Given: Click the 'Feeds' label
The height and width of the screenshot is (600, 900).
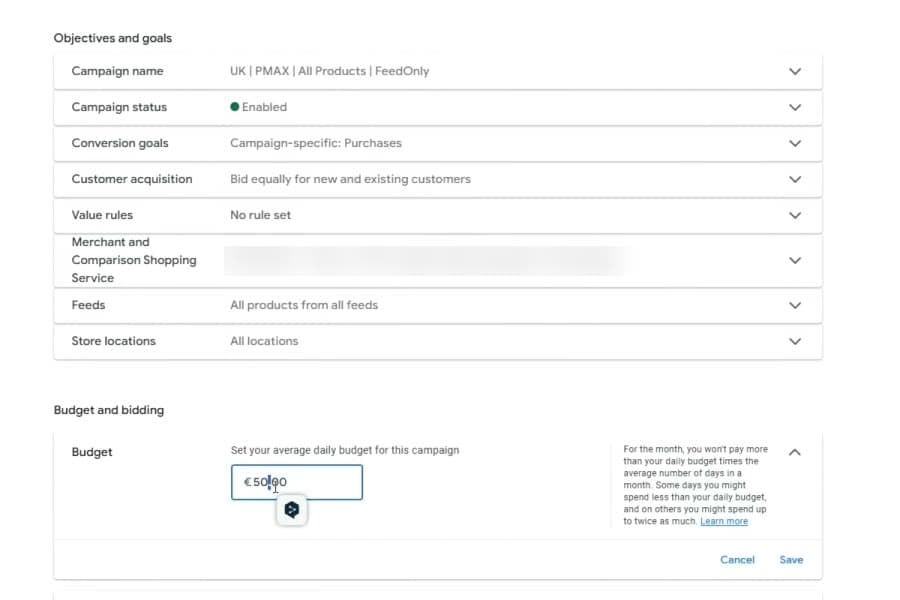Looking at the screenshot, I should pos(88,305).
